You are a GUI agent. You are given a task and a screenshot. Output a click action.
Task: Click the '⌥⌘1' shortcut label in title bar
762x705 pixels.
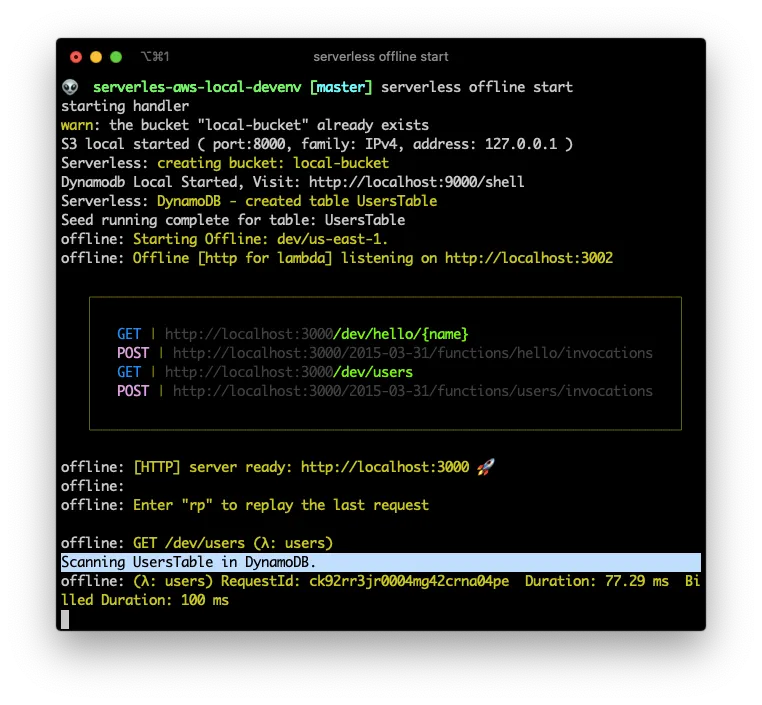155,57
